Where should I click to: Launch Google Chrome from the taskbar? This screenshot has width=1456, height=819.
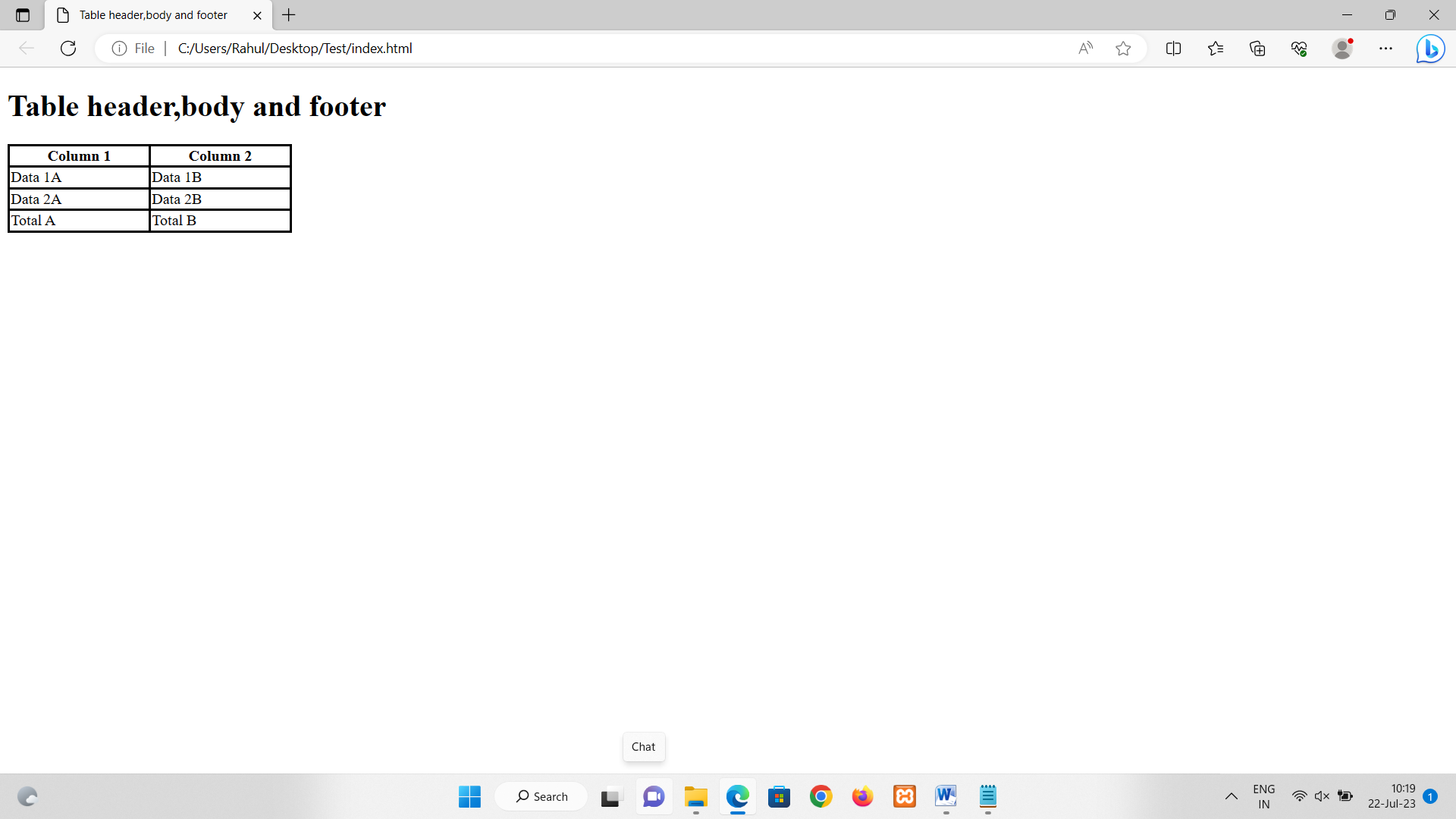[x=821, y=796]
